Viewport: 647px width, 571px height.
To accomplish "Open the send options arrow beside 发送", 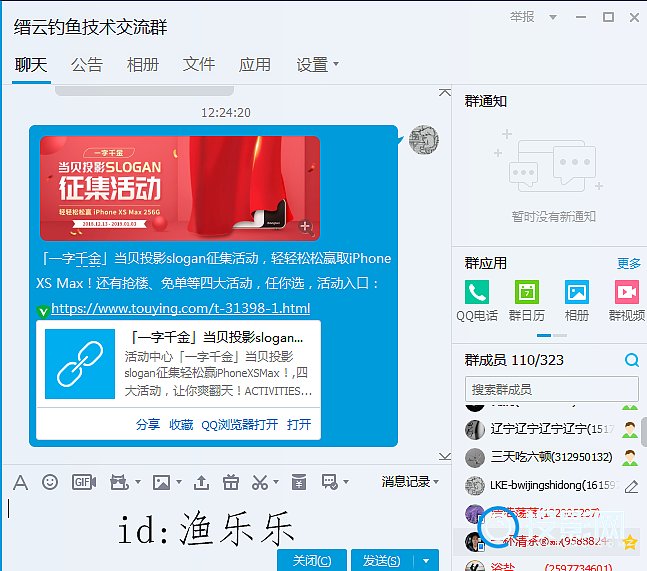I will tap(428, 561).
